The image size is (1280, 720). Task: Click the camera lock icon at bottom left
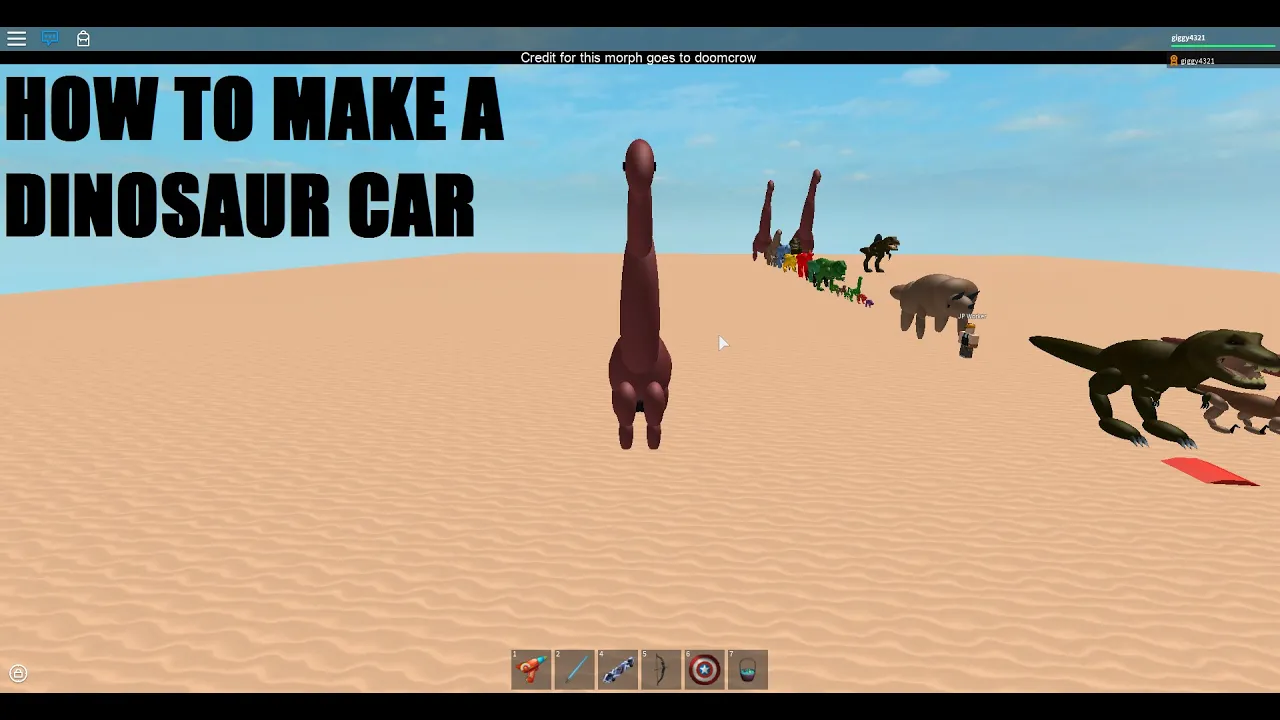(18, 674)
